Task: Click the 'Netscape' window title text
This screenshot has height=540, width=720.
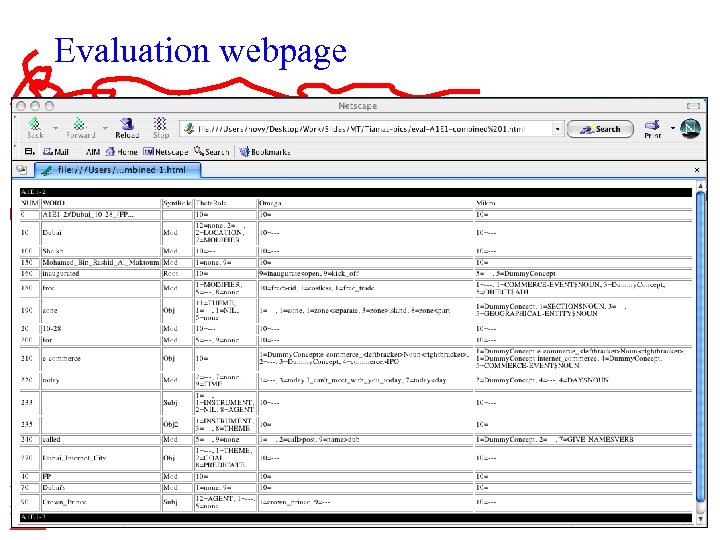Action: pyautogui.click(x=357, y=106)
